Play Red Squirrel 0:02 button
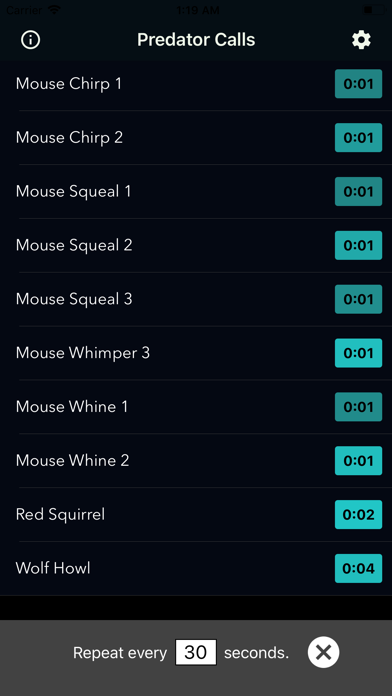The height and width of the screenshot is (696, 392). pos(358,514)
